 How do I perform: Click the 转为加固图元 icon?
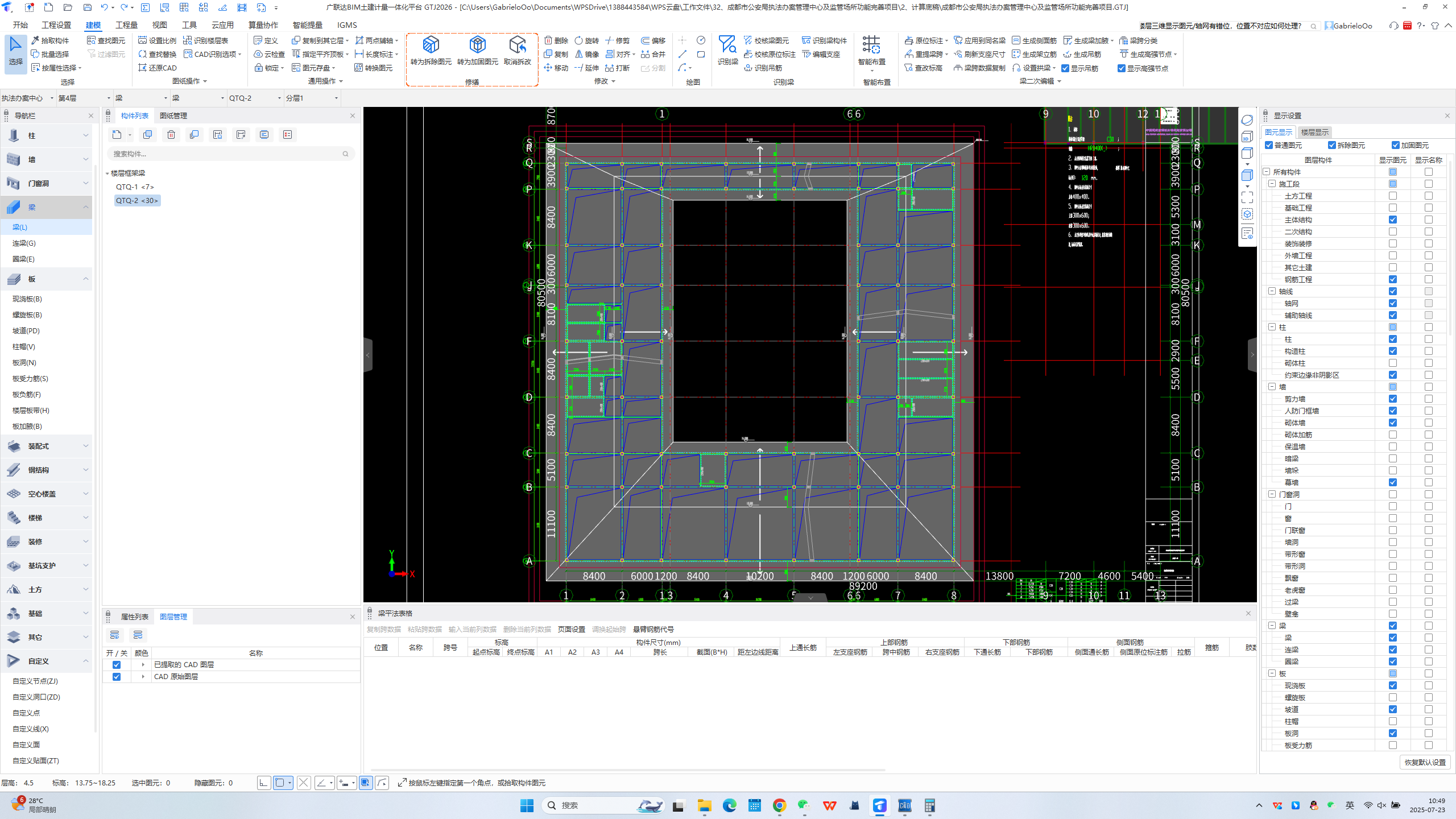pos(477,45)
